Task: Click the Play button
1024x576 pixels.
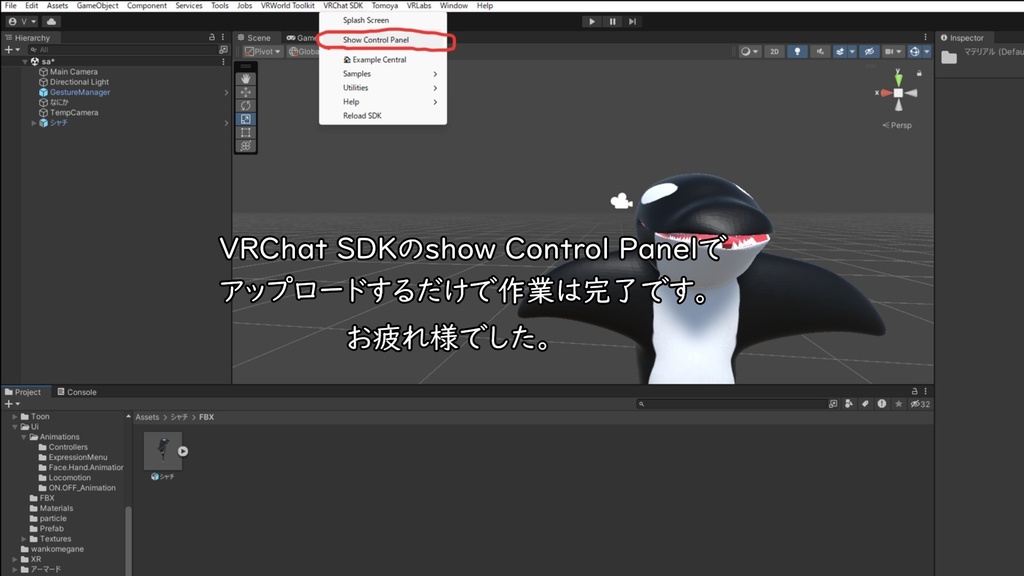Action: coord(591,21)
